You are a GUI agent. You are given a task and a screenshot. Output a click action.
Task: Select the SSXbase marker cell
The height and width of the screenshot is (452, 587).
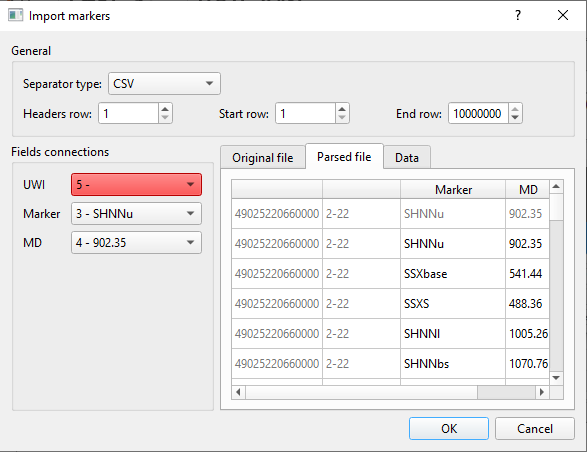point(453,274)
